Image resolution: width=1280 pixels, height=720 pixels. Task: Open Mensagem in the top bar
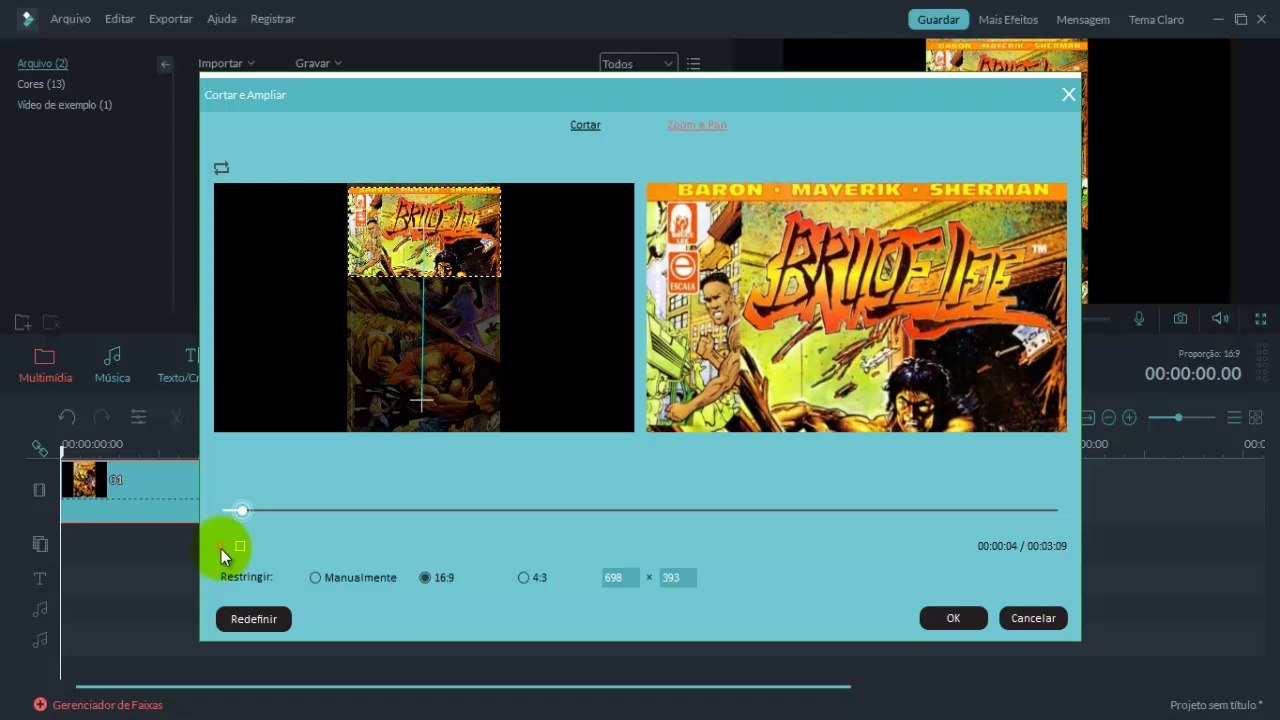pos(1083,19)
